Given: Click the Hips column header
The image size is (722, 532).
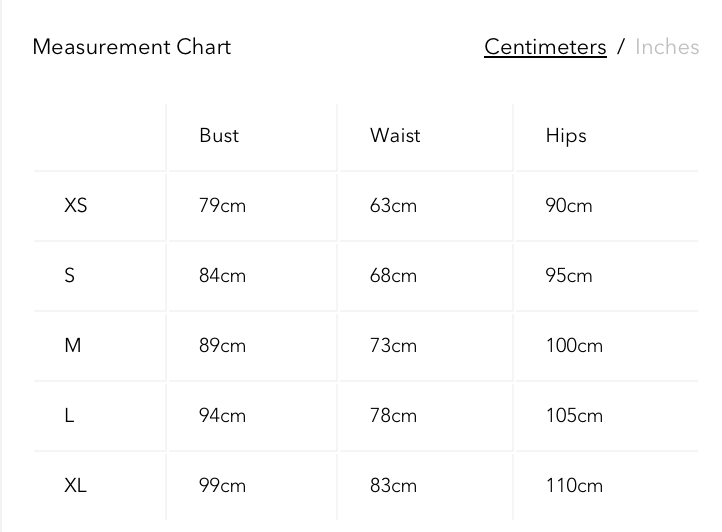Looking at the screenshot, I should click(x=566, y=136).
